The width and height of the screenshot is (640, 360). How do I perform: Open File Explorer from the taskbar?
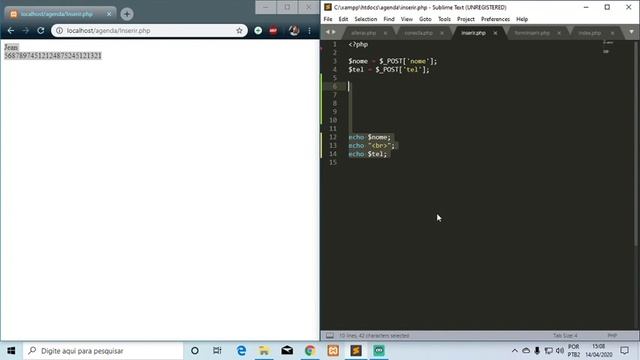pyautogui.click(x=264, y=351)
